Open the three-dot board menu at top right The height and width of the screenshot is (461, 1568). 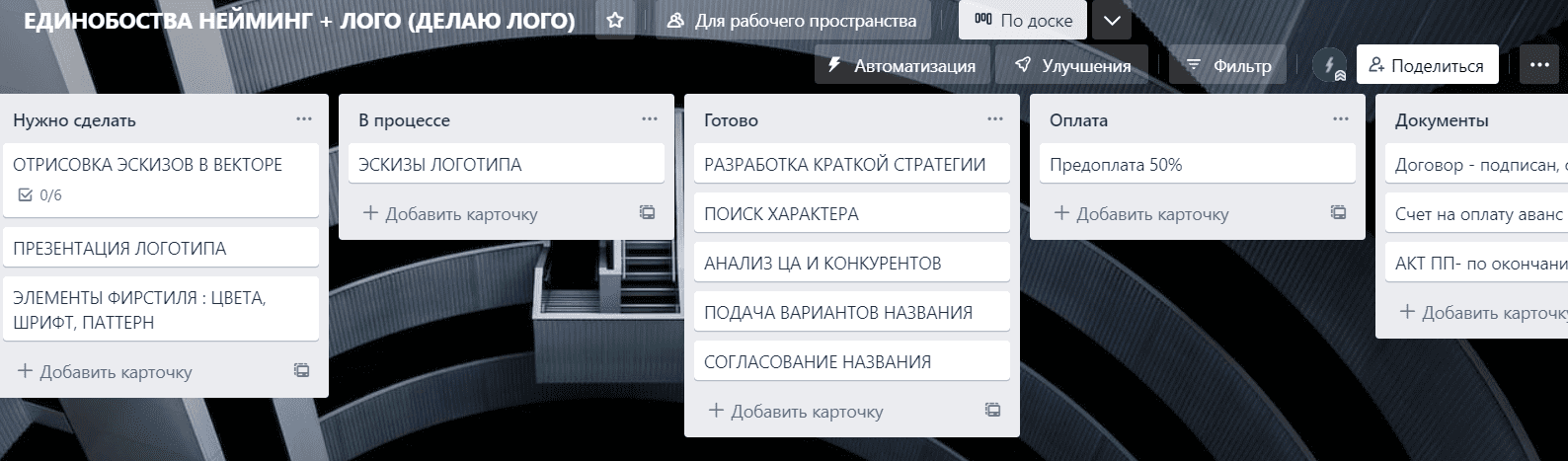pyautogui.click(x=1538, y=65)
